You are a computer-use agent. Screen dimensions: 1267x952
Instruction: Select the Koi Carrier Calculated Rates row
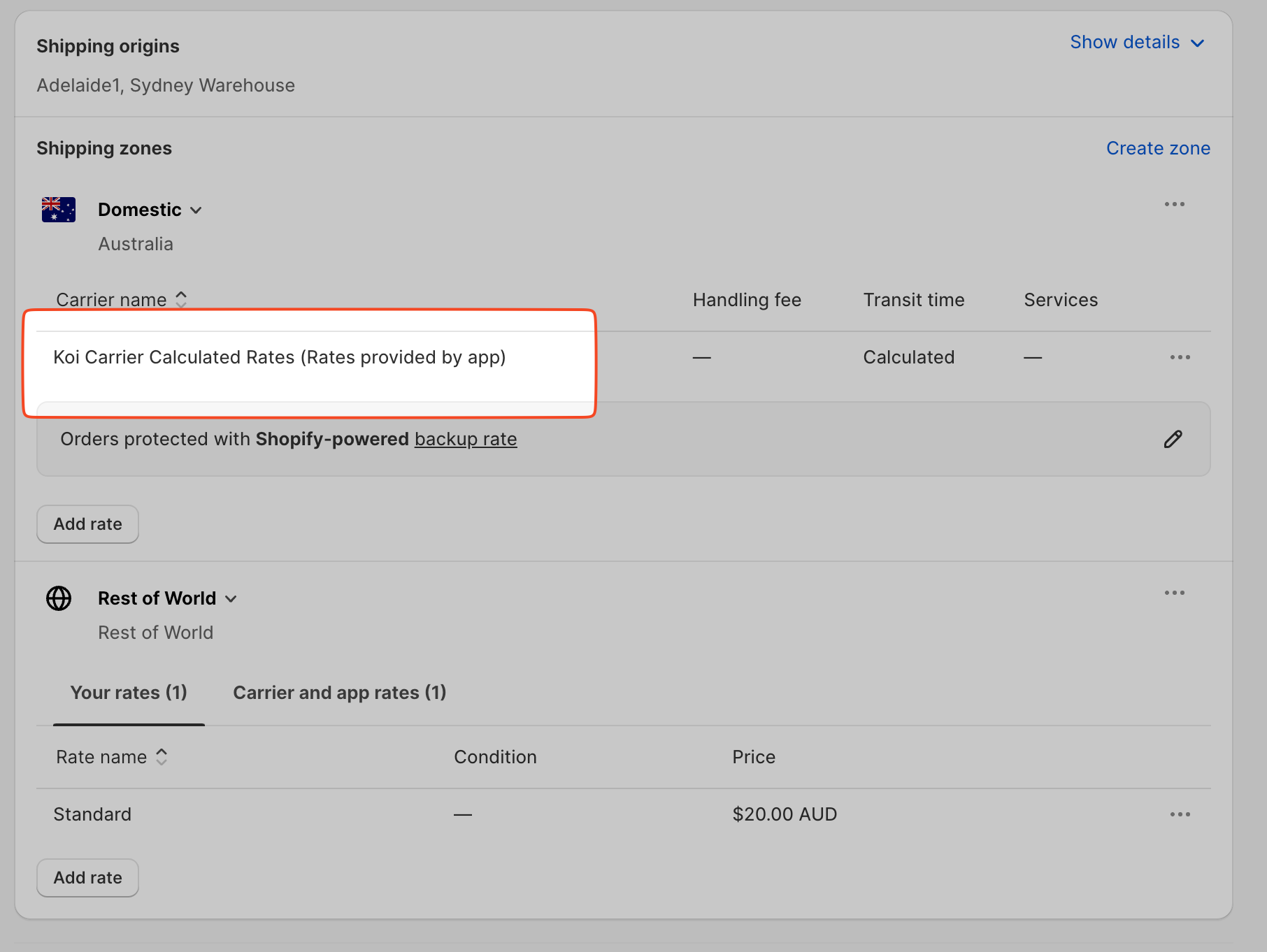(279, 357)
